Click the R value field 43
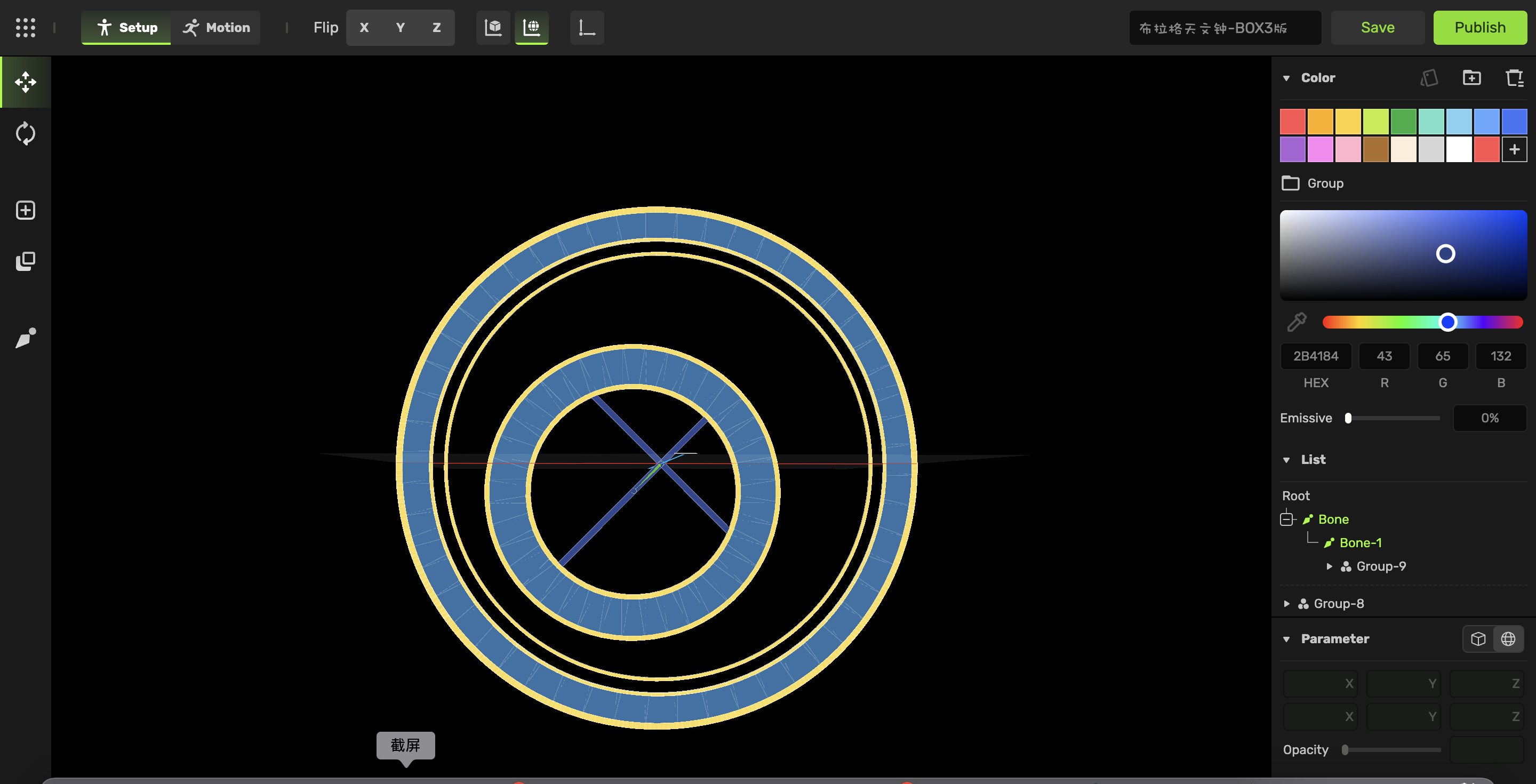Image resolution: width=1536 pixels, height=784 pixels. pos(1385,356)
